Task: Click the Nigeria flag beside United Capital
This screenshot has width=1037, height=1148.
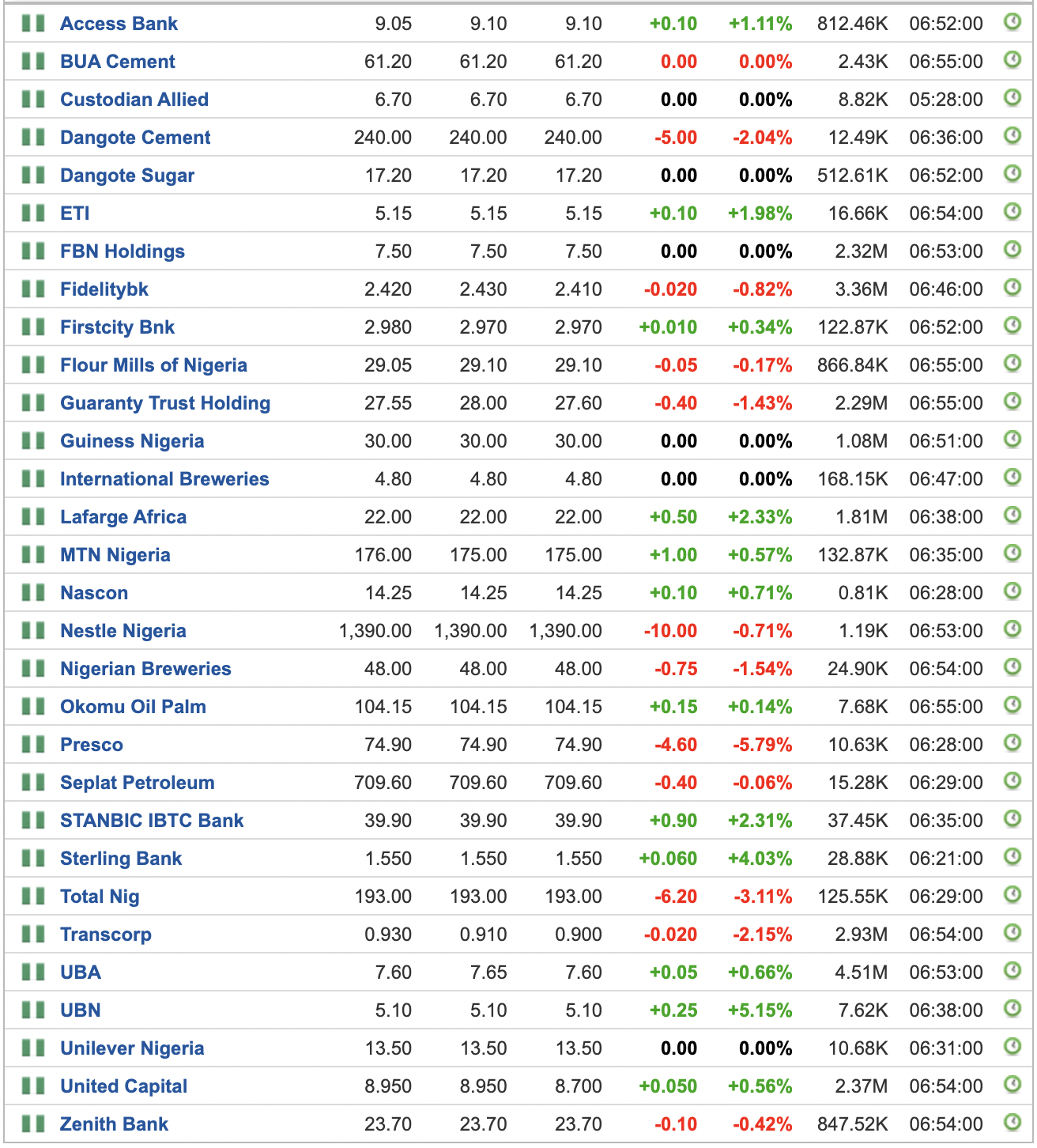Action: (x=33, y=1086)
